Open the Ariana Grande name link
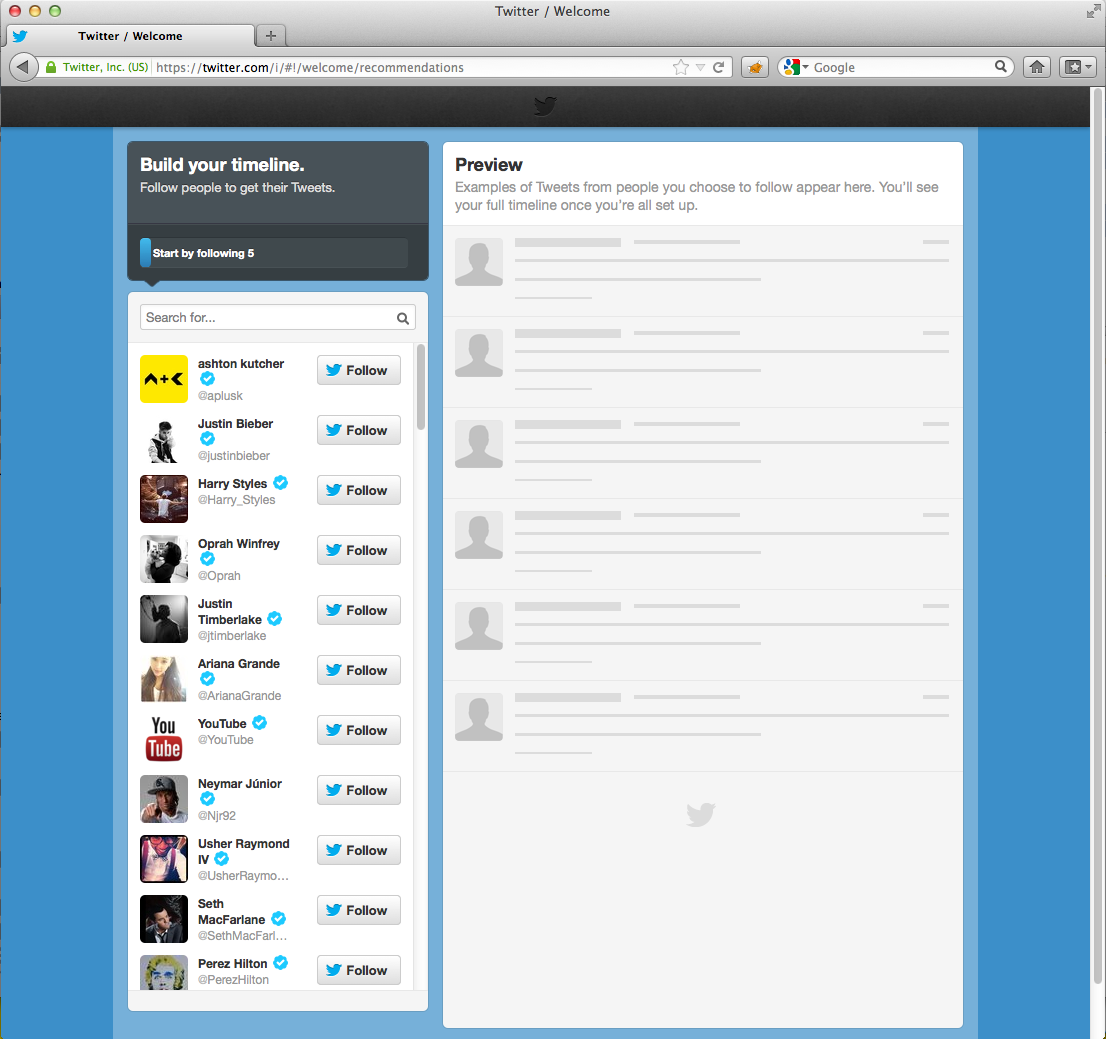Viewport: 1106px width, 1039px height. click(238, 664)
